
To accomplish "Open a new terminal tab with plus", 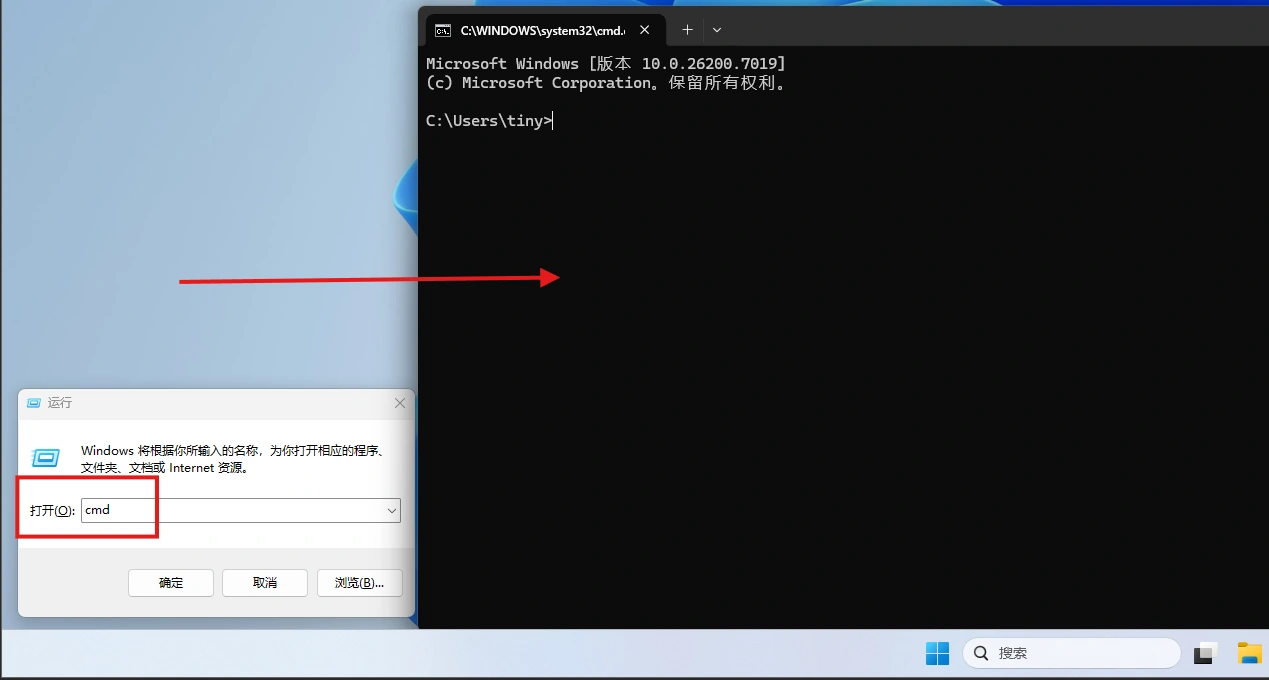I will (687, 30).
